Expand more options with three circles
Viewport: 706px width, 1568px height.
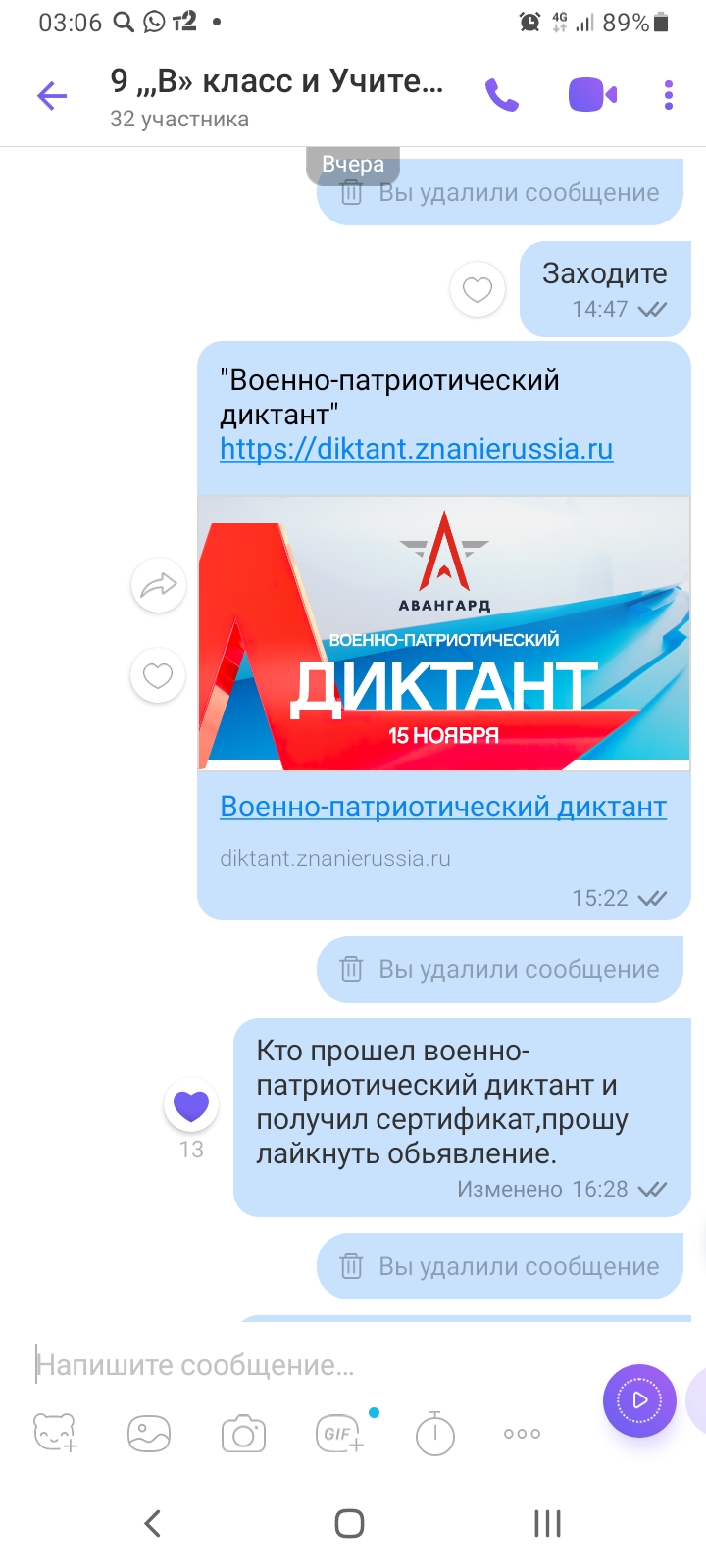pos(522,1434)
